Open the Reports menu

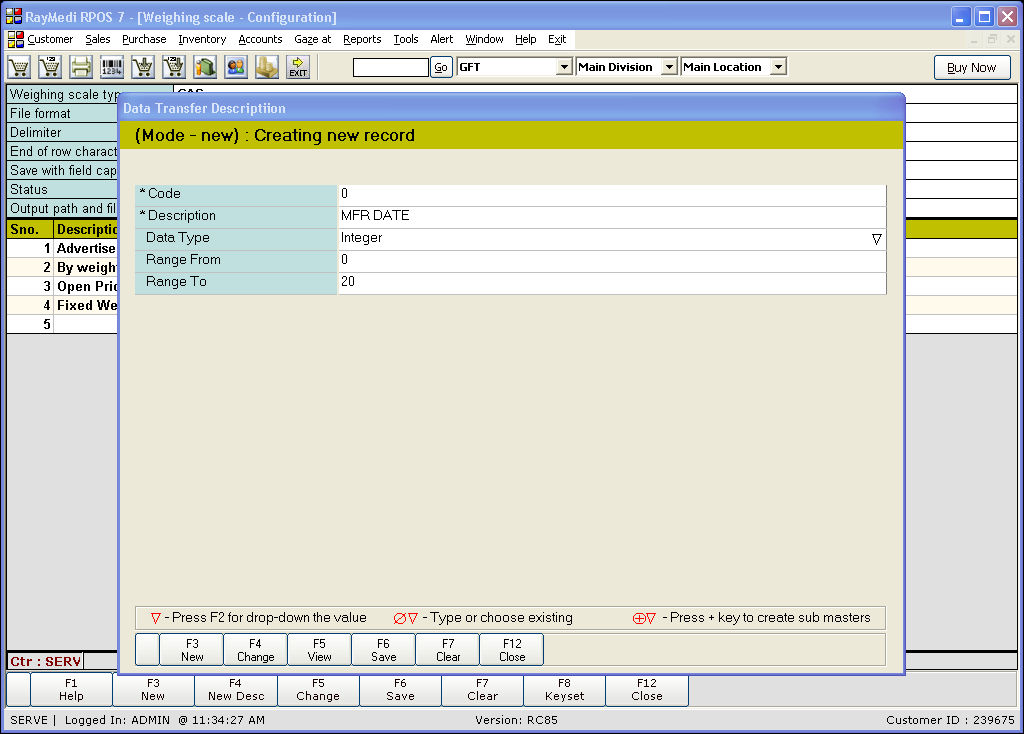click(361, 39)
